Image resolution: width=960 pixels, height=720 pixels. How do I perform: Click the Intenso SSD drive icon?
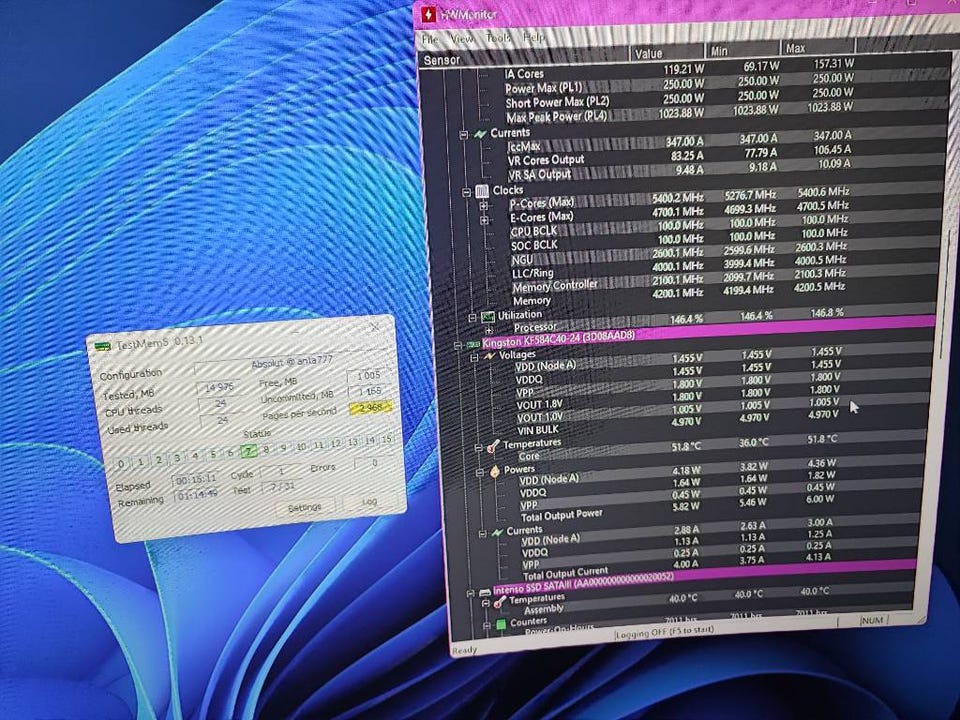coord(485,592)
